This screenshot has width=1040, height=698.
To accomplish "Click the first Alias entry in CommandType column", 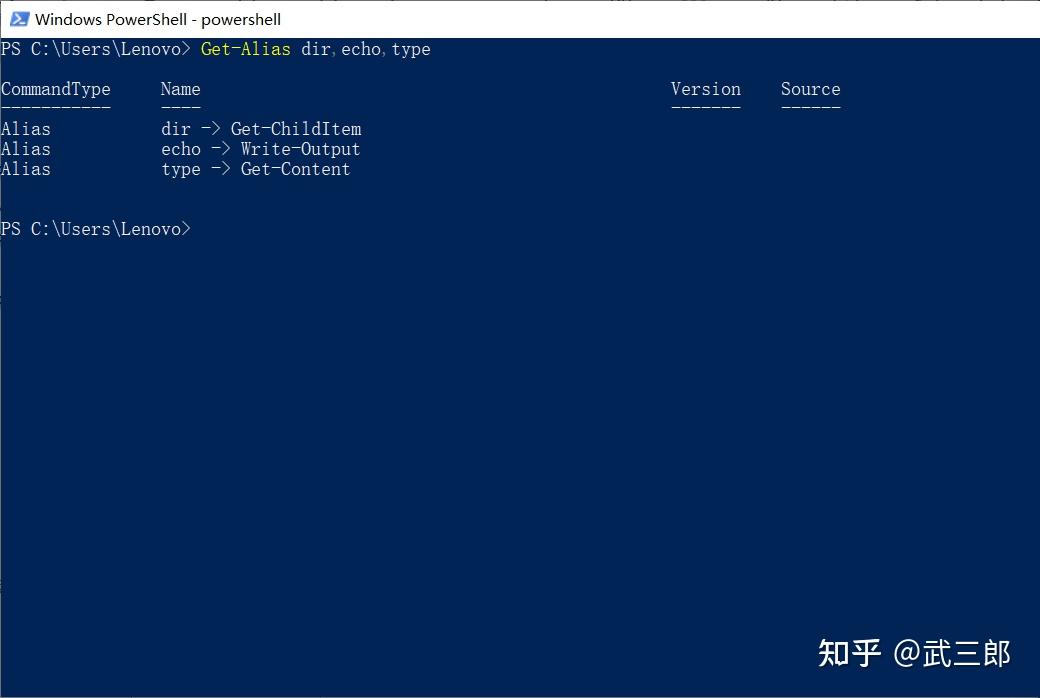I will coord(25,128).
